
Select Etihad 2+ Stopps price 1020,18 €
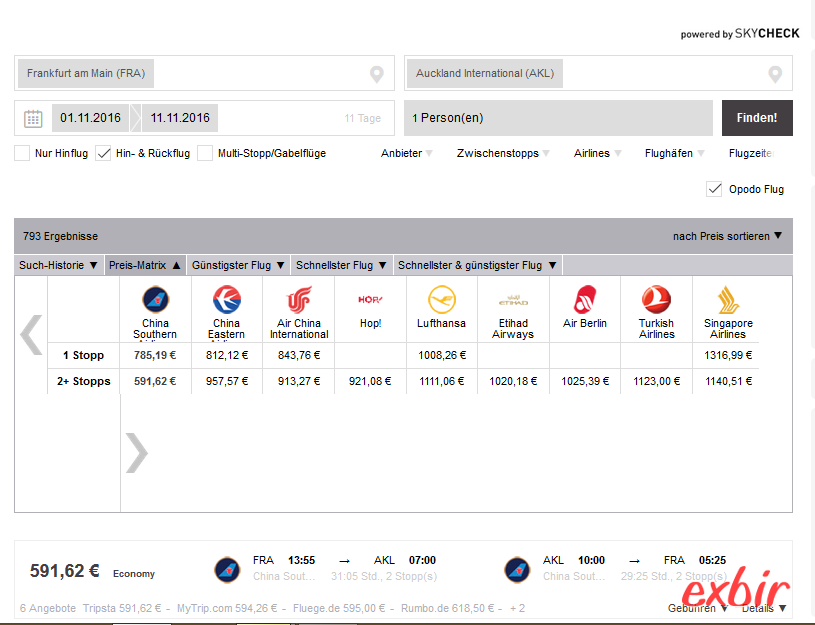click(x=513, y=381)
